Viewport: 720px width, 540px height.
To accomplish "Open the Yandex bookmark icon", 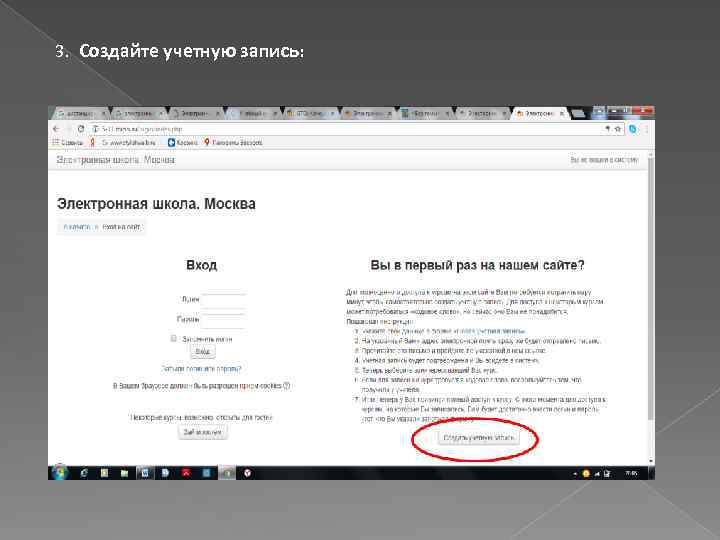I will [92, 142].
